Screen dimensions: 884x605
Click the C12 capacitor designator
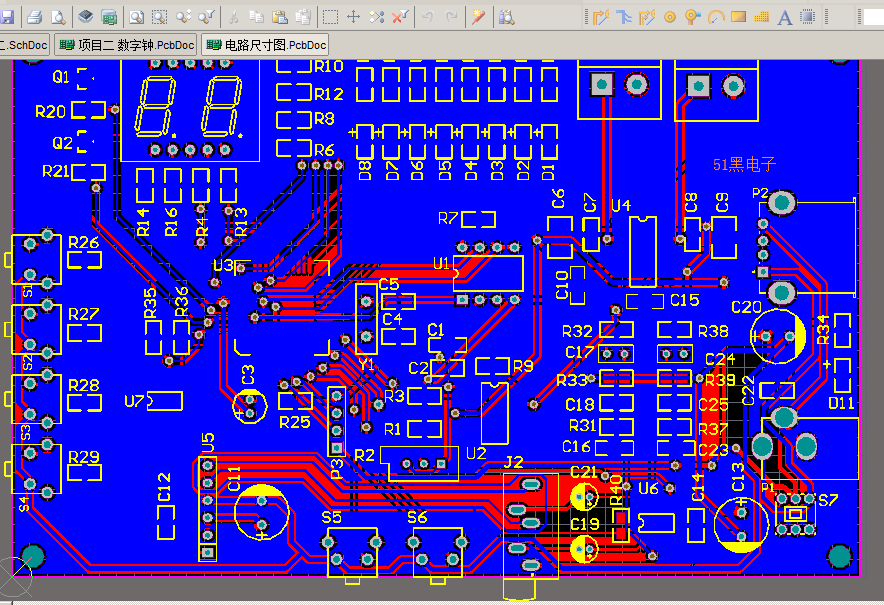tap(164, 487)
